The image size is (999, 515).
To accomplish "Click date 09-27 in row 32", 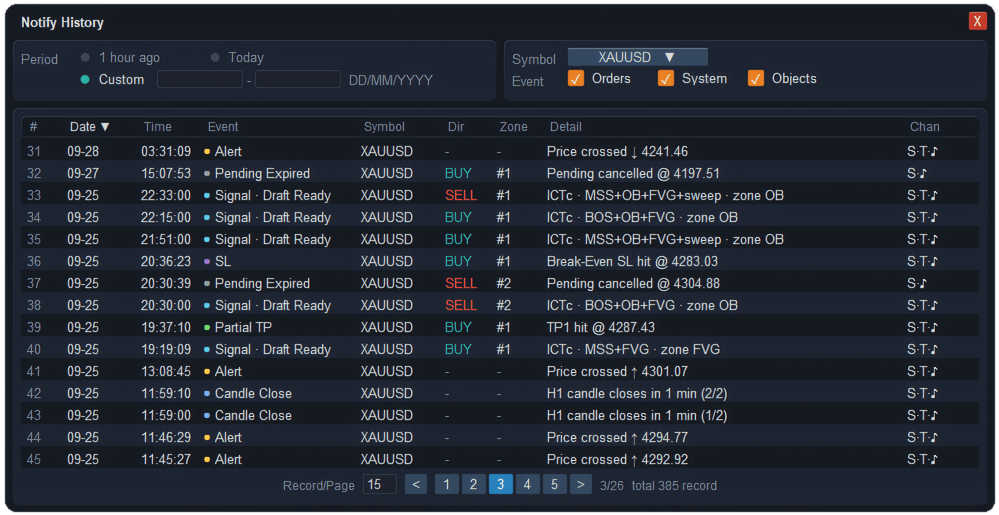I will [x=83, y=173].
